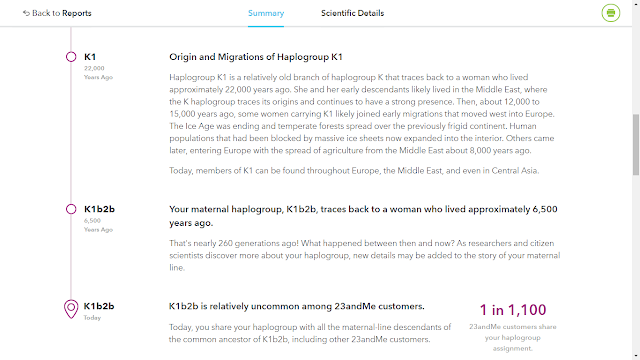640x360 pixels.
Task: Click the vertical timeline line below K1
Action: pos(71,133)
